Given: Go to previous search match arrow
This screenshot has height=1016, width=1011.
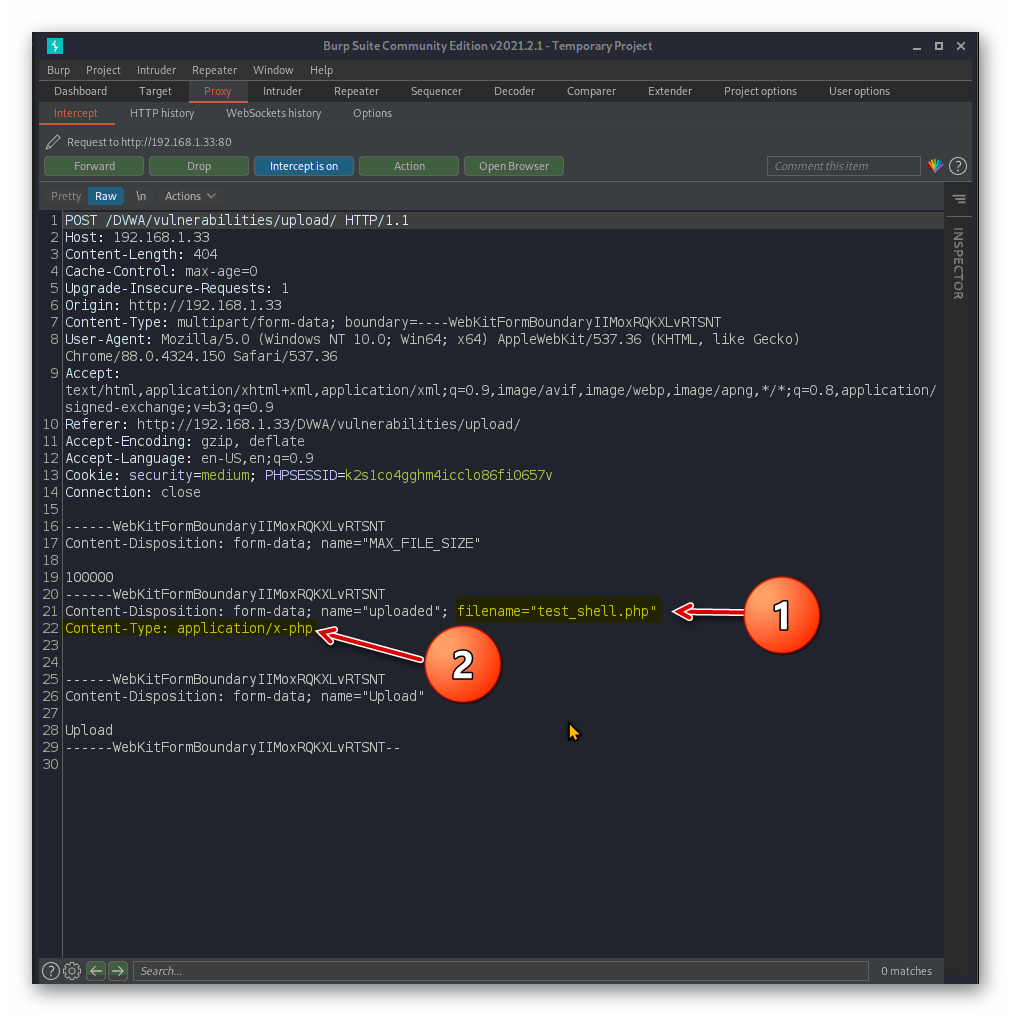Looking at the screenshot, I should 96,971.
